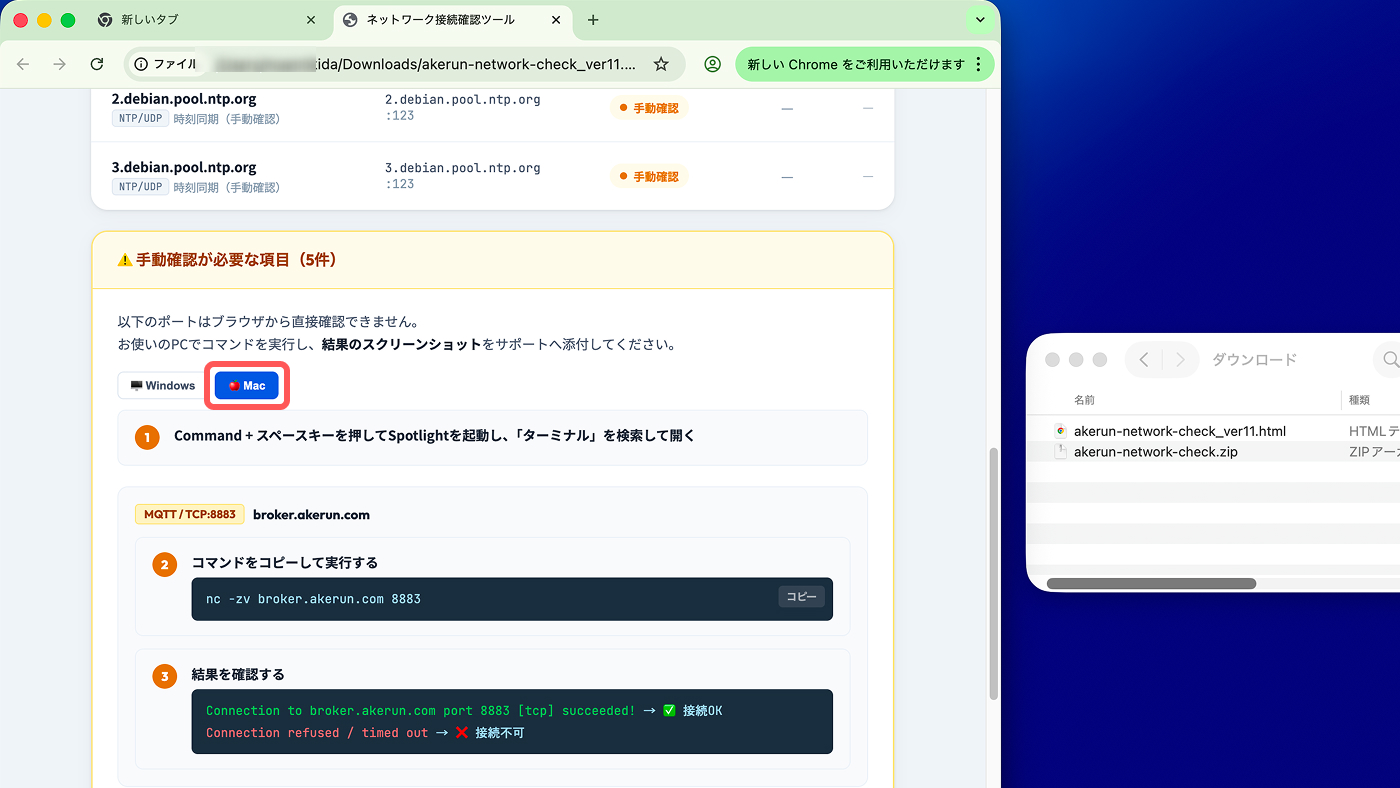
Task: Click the Connection succeeded result line
Action: pos(464,711)
